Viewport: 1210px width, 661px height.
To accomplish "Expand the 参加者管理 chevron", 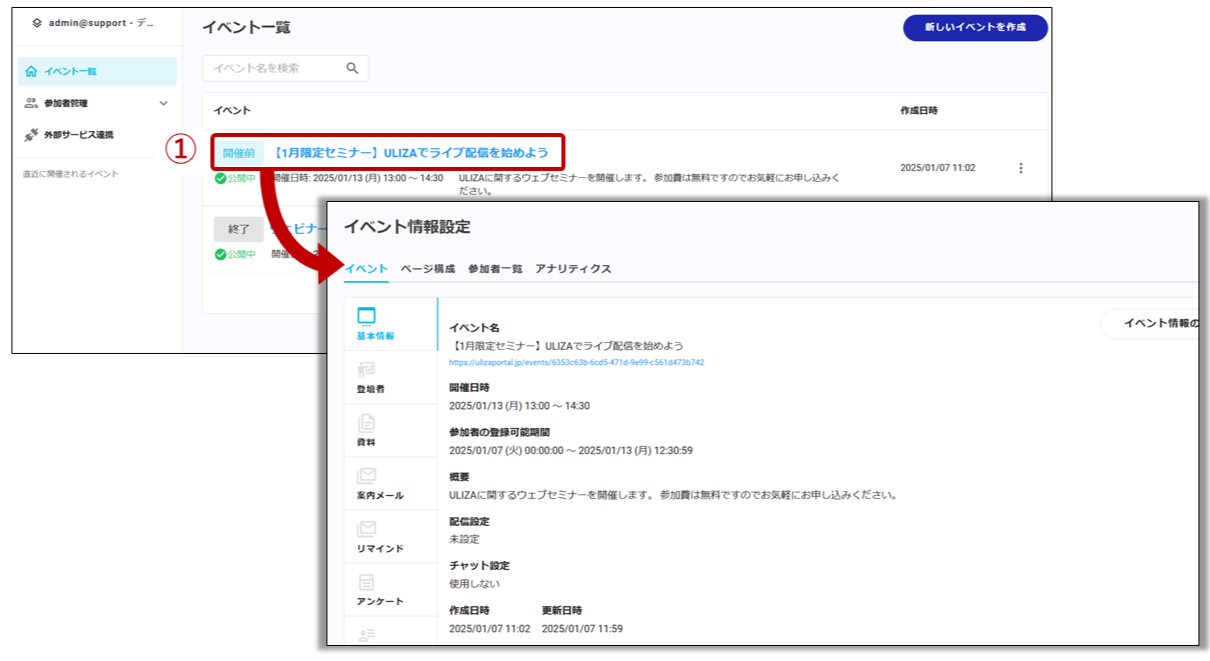I will [x=164, y=103].
